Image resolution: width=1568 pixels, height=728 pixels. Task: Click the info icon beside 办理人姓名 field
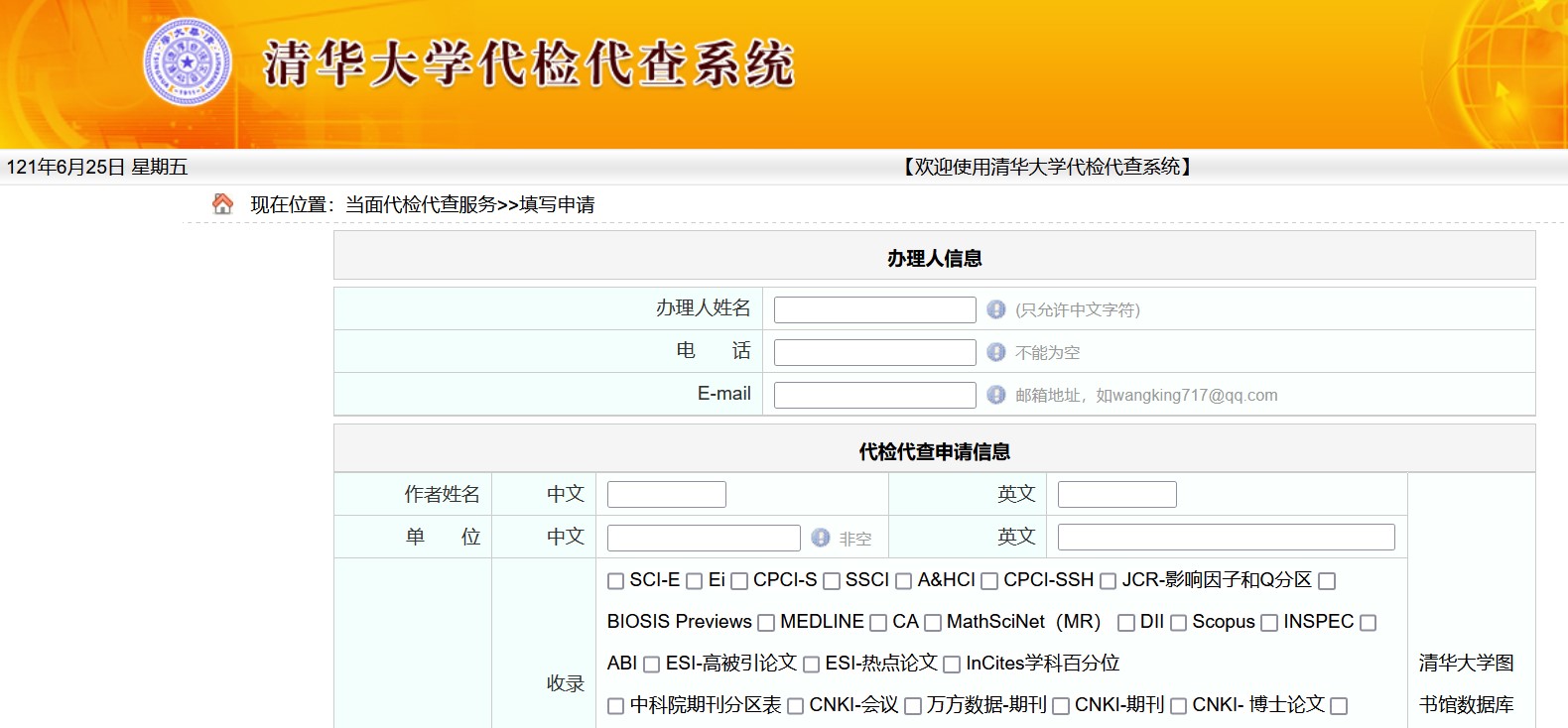click(x=996, y=309)
